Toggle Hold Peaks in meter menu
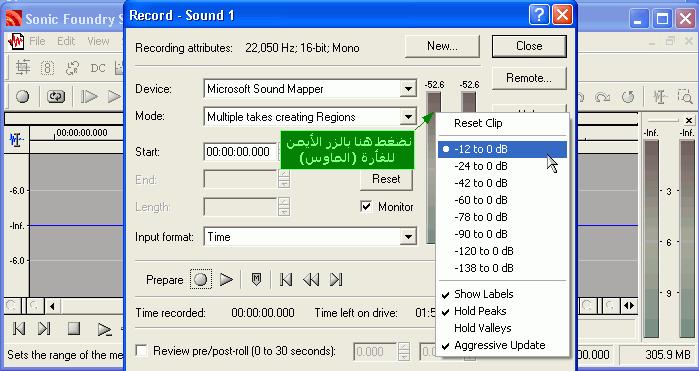 pos(502,311)
